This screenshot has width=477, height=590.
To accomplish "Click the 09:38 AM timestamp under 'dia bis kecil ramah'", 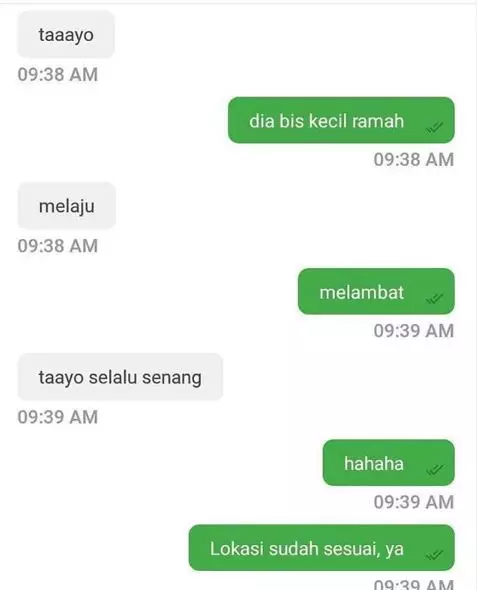I will tap(414, 160).
